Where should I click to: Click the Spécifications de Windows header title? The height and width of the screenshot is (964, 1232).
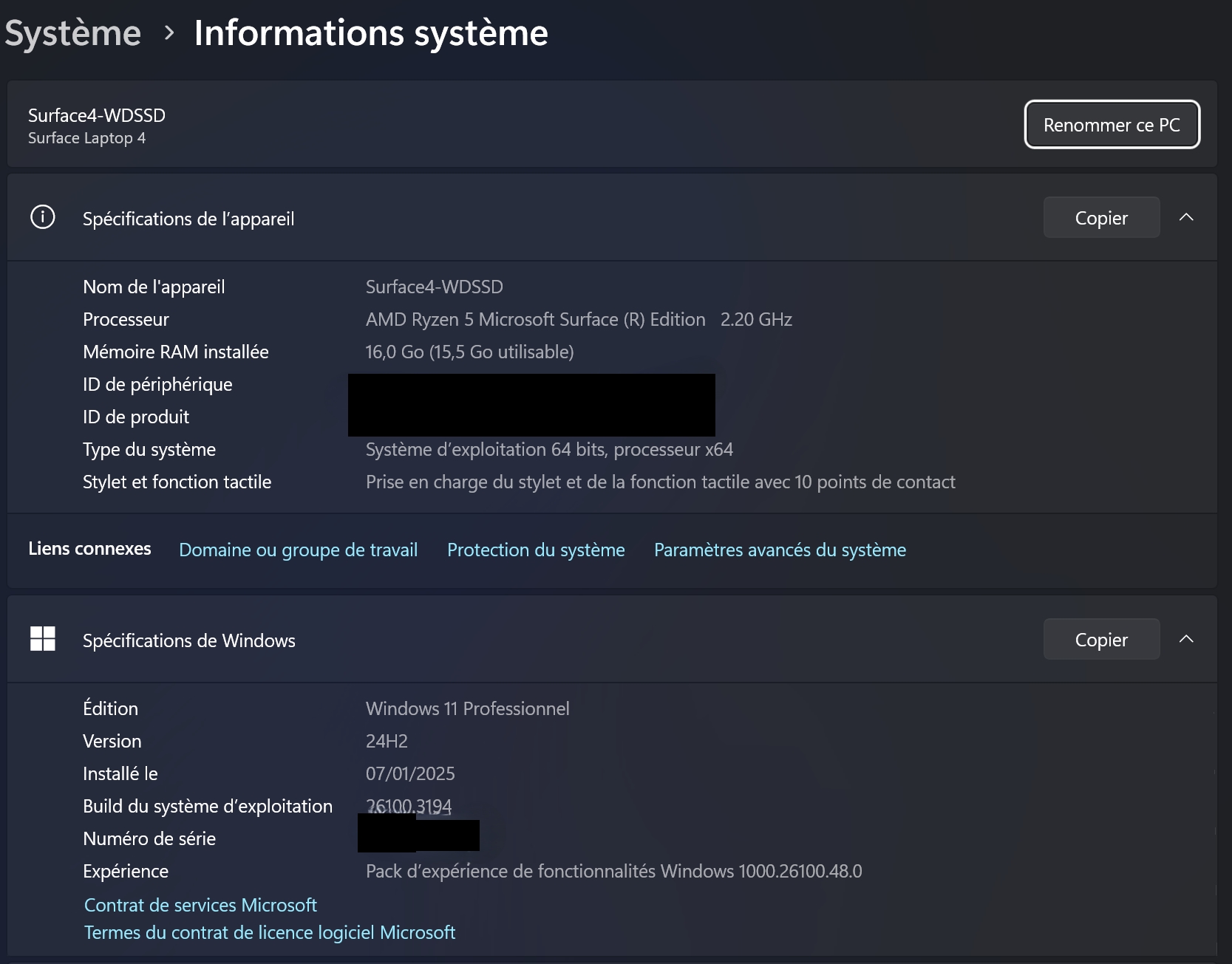pyautogui.click(x=188, y=641)
